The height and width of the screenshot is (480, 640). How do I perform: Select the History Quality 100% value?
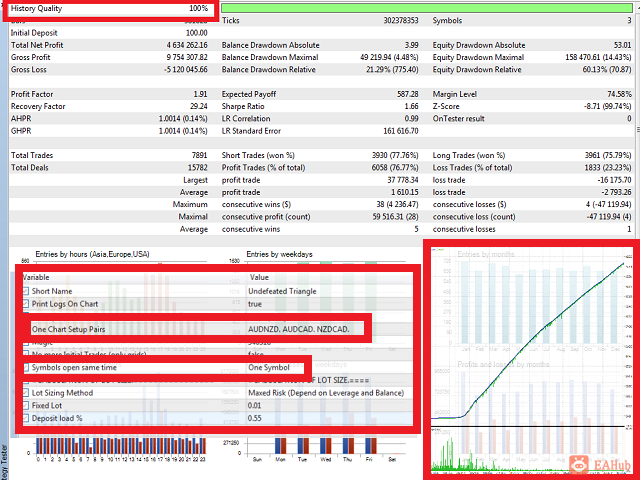[198, 8]
